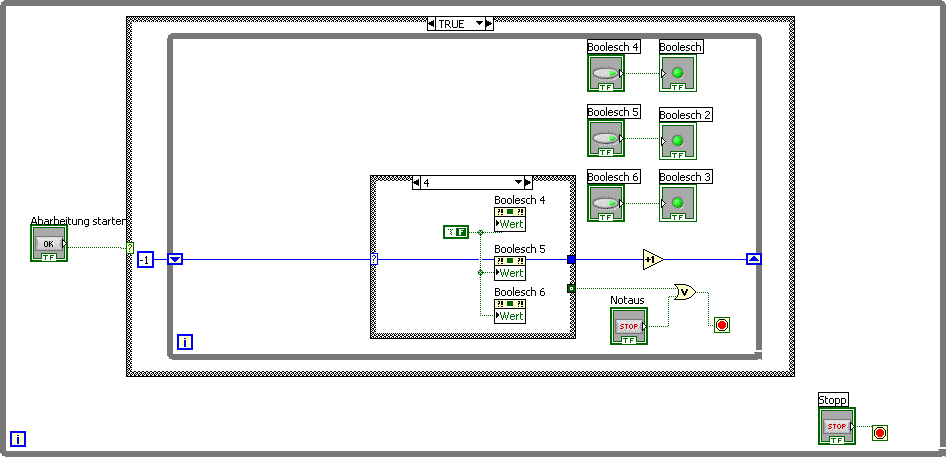946x457 pixels.
Task: Click the Notaus STOP button terminal
Action: (x=629, y=326)
